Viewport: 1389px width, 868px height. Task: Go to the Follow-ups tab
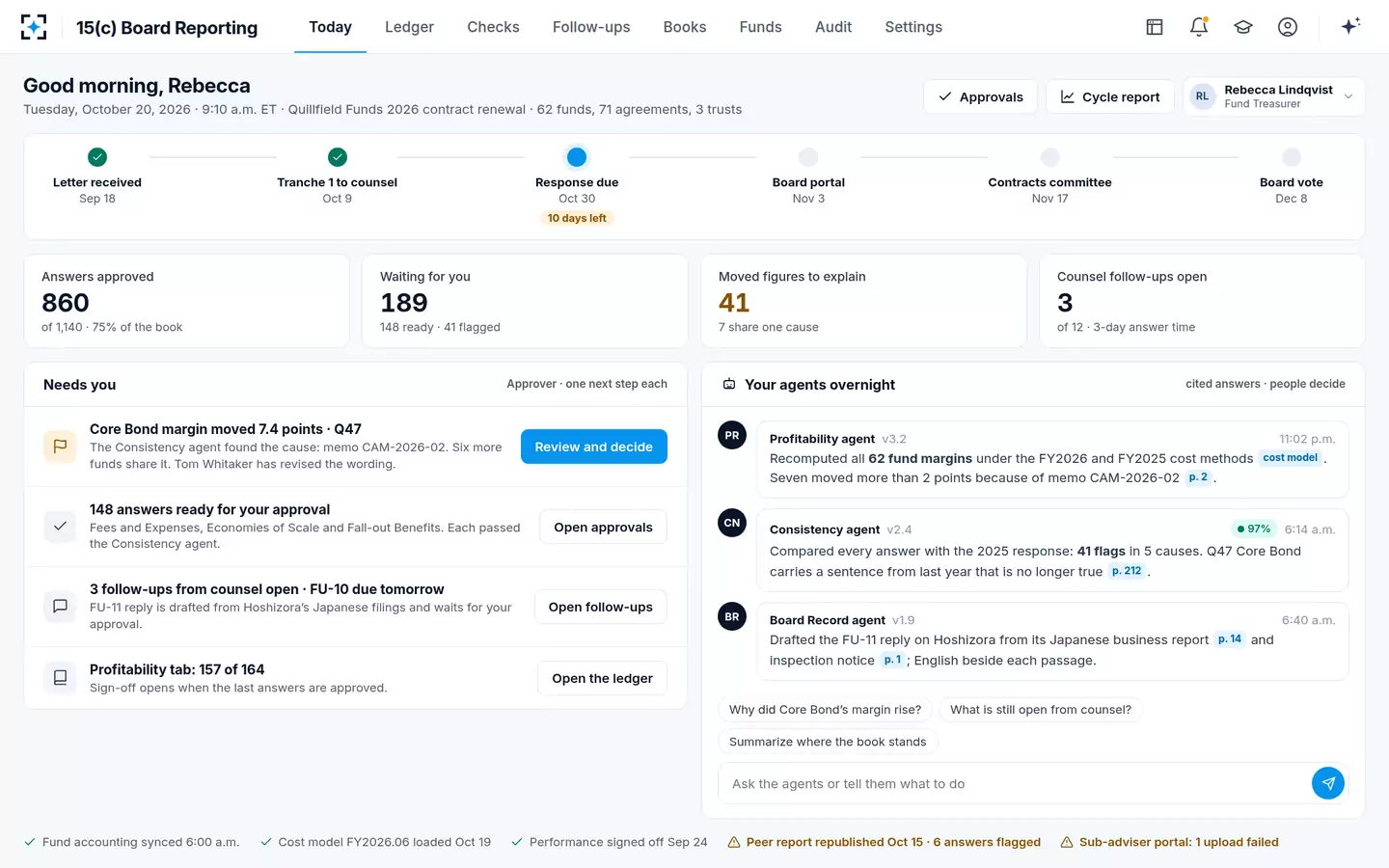[591, 27]
